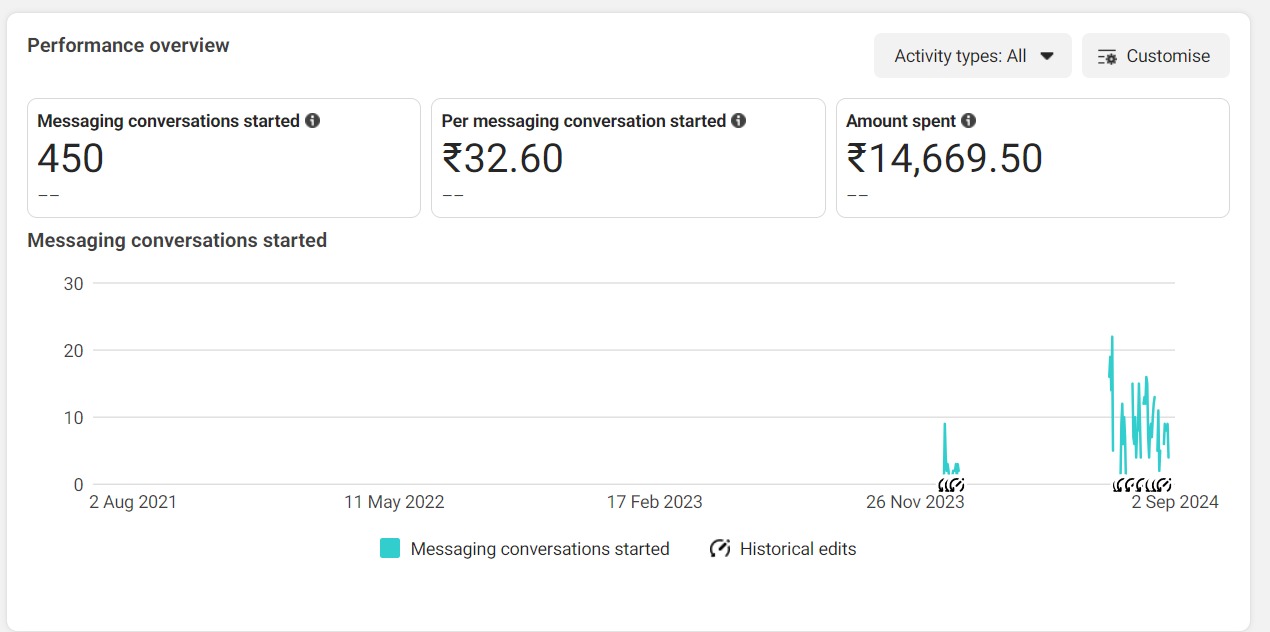Select the Messaging conversations started metric card
Screen dimensions: 1270x632
[x=223, y=158]
